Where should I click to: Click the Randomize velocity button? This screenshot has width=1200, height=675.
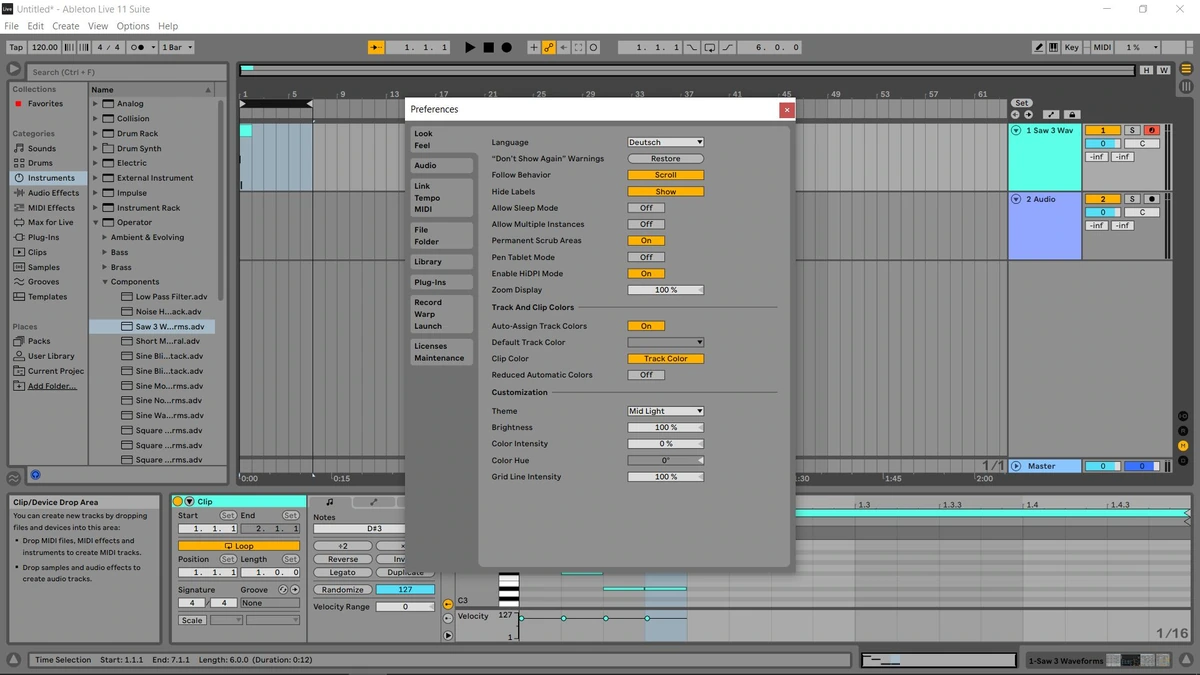pyautogui.click(x=343, y=590)
